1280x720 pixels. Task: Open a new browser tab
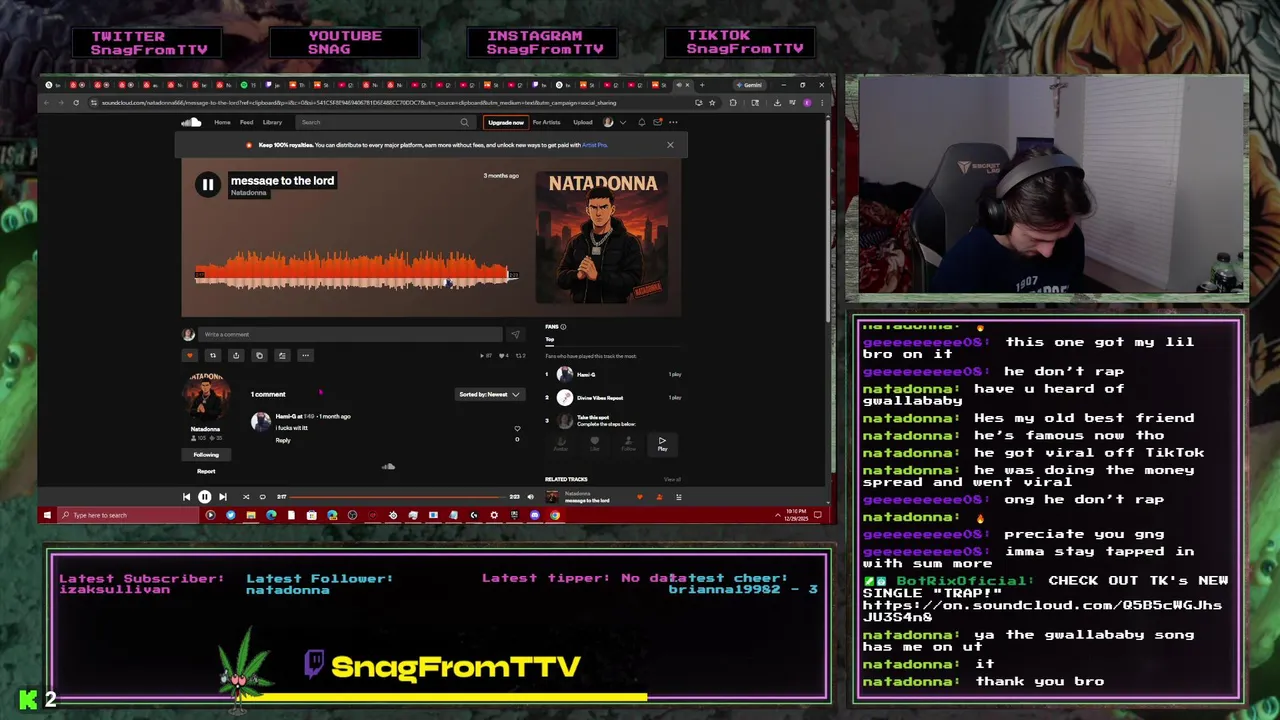pyautogui.click(x=702, y=85)
